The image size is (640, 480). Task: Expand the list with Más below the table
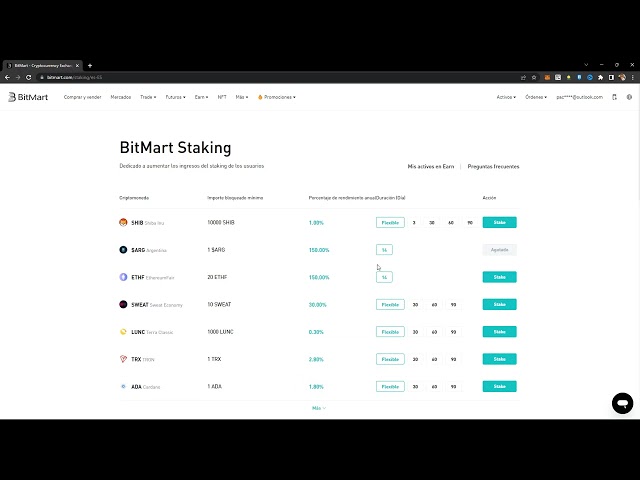coord(319,408)
